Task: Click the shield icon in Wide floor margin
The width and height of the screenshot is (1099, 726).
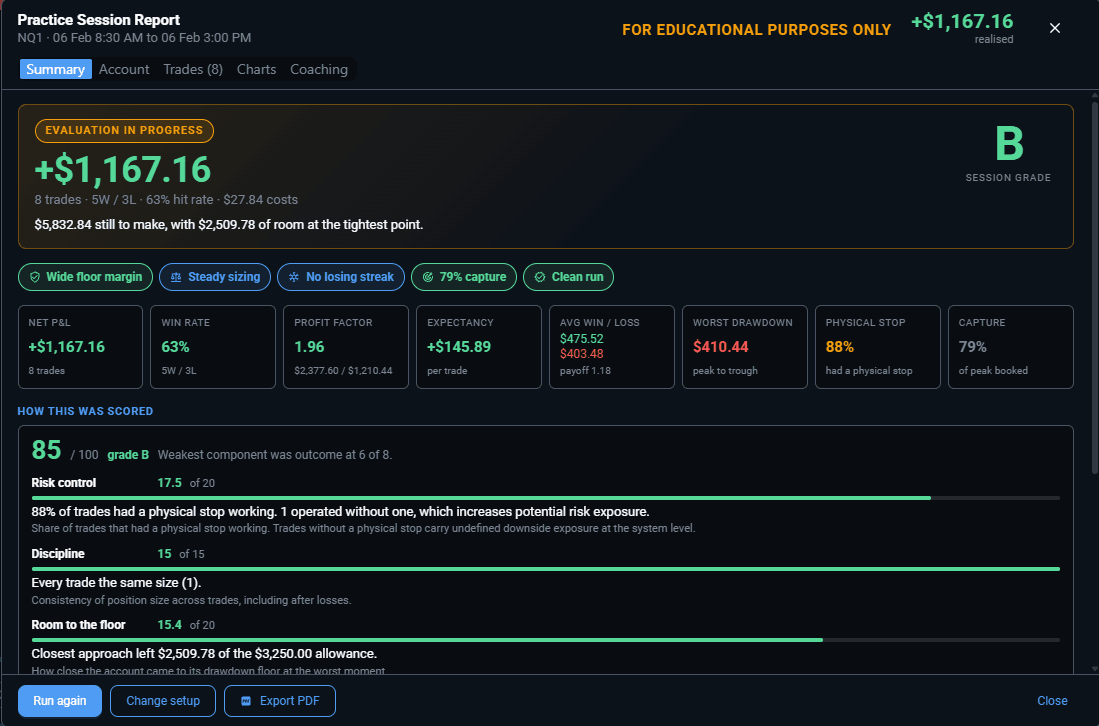Action: (34, 277)
